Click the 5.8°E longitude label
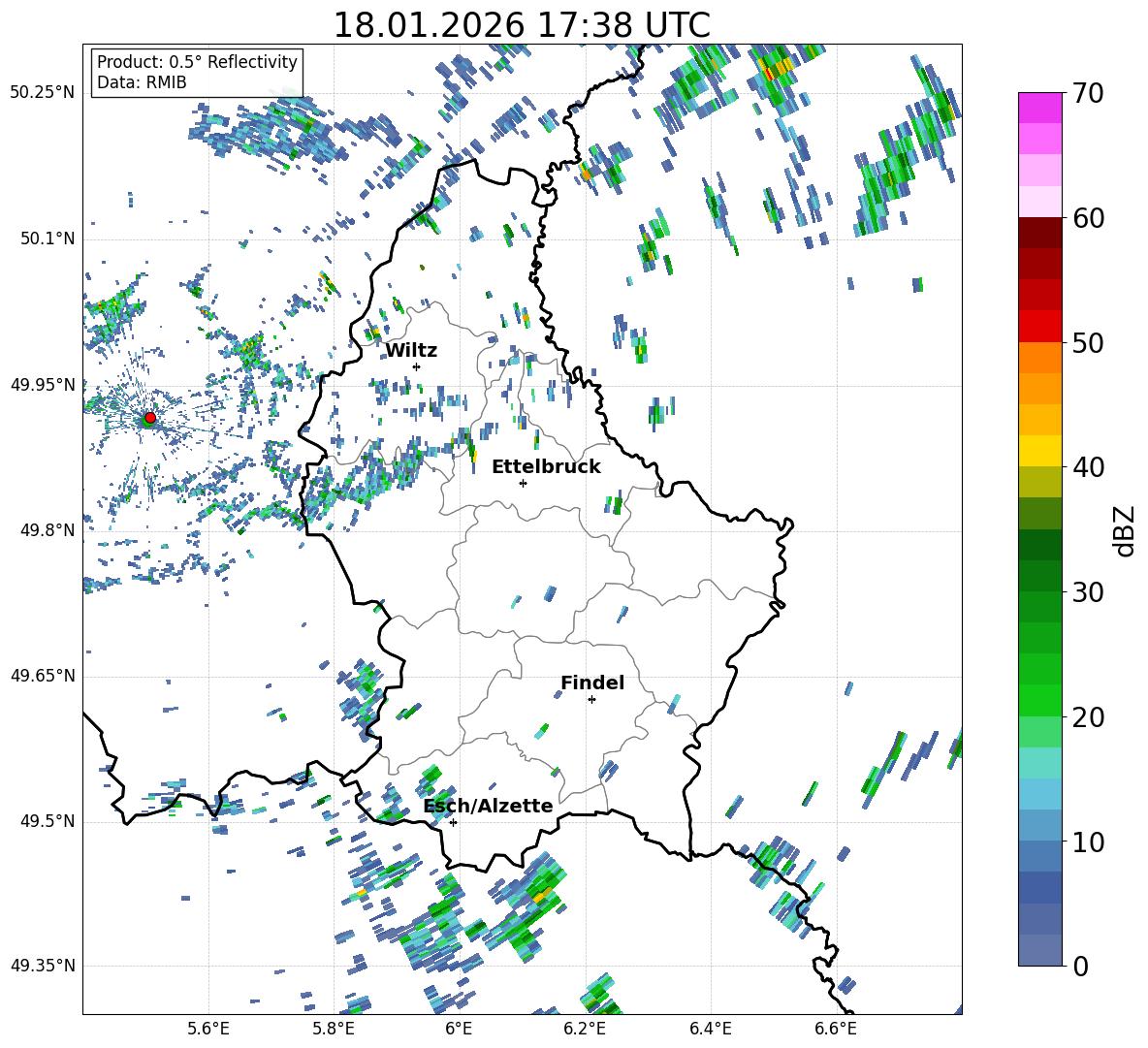Viewport: 1148px width, 1048px height. tap(334, 1029)
